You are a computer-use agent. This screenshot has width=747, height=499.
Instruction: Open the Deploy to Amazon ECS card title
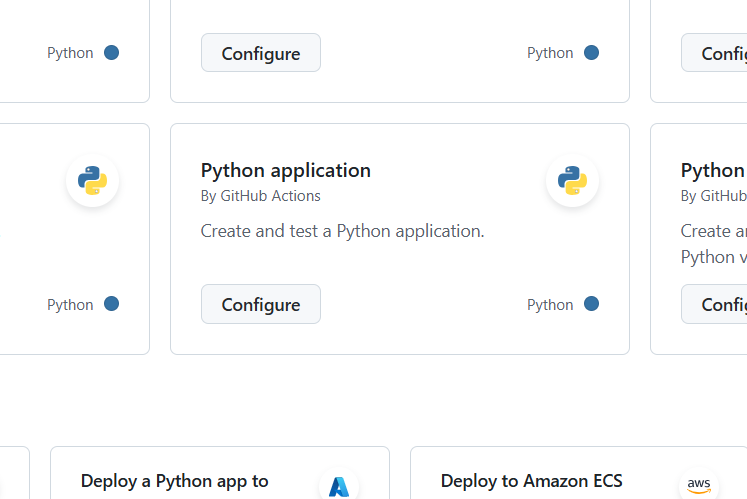coord(531,481)
